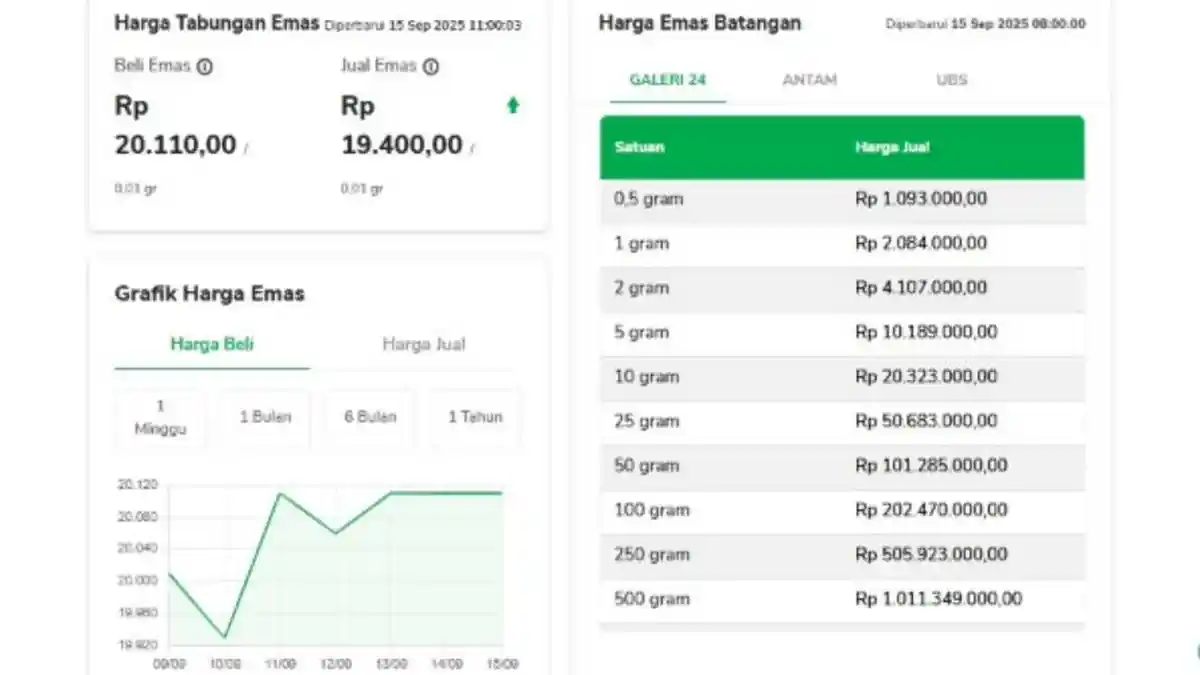1200x675 pixels.
Task: Click price Rp 101.285.000,00
Action: tap(931, 465)
